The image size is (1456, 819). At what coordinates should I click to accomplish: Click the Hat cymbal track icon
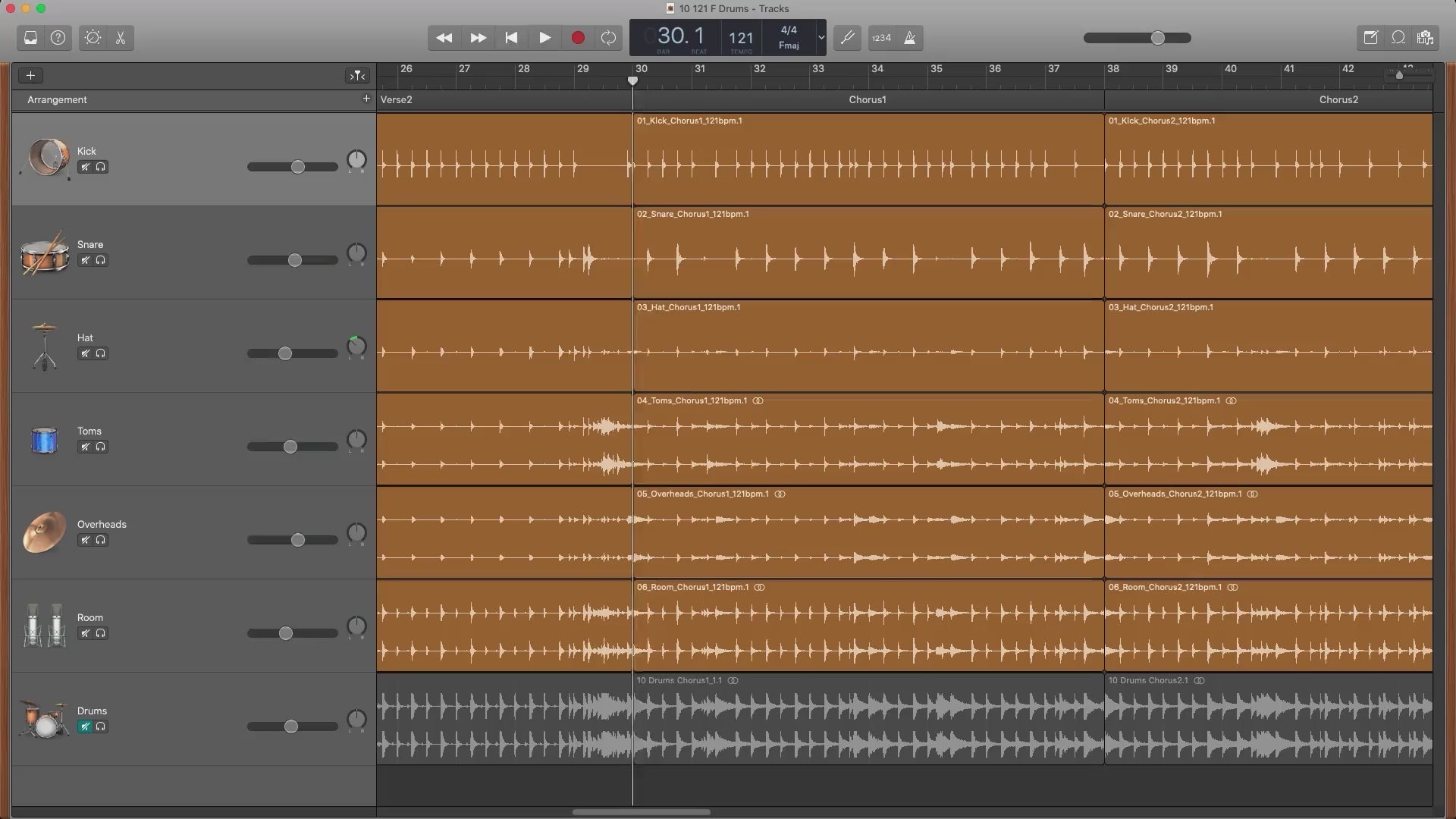44,347
